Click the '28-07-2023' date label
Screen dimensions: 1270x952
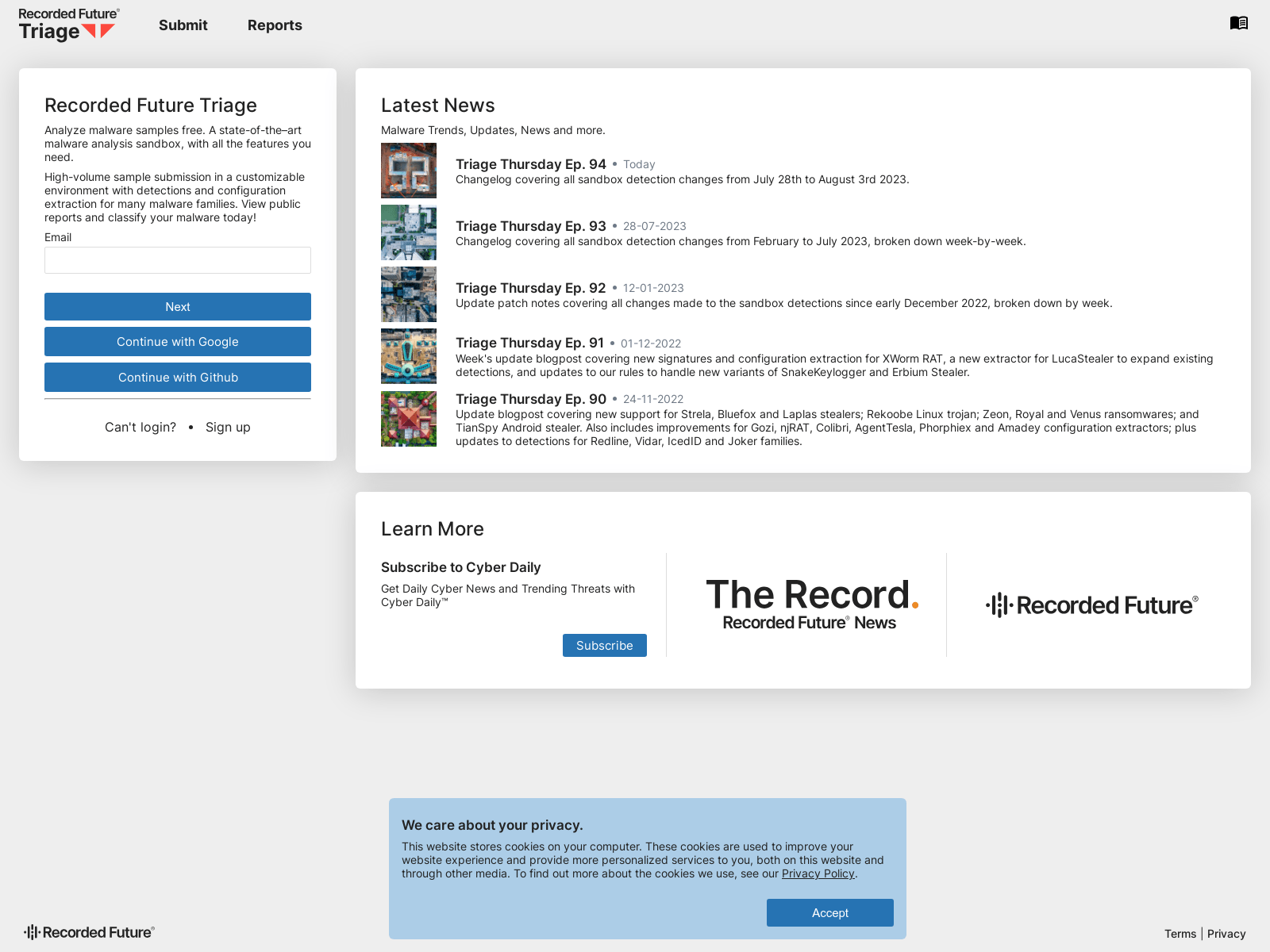655,226
